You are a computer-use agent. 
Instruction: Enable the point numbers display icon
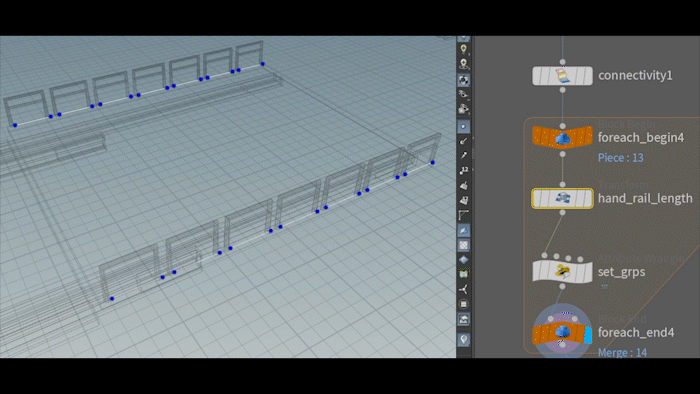coord(463,170)
